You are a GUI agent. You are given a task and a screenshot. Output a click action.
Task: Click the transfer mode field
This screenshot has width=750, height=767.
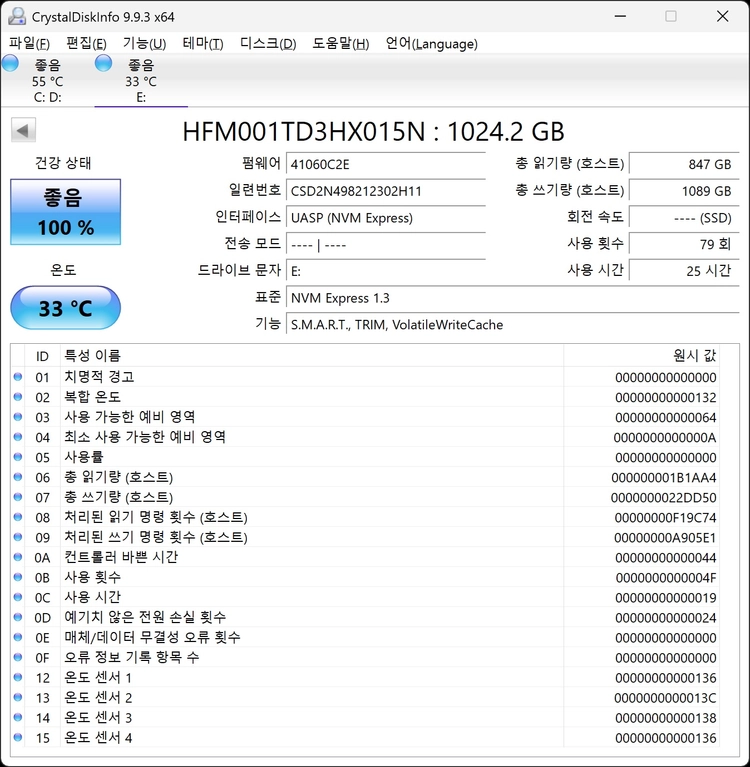tap(386, 245)
